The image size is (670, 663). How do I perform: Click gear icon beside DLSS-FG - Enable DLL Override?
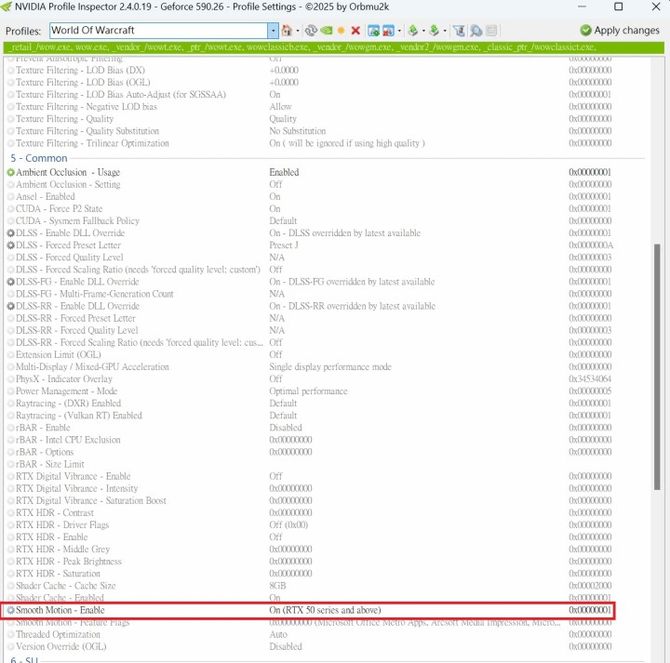pos(11,282)
